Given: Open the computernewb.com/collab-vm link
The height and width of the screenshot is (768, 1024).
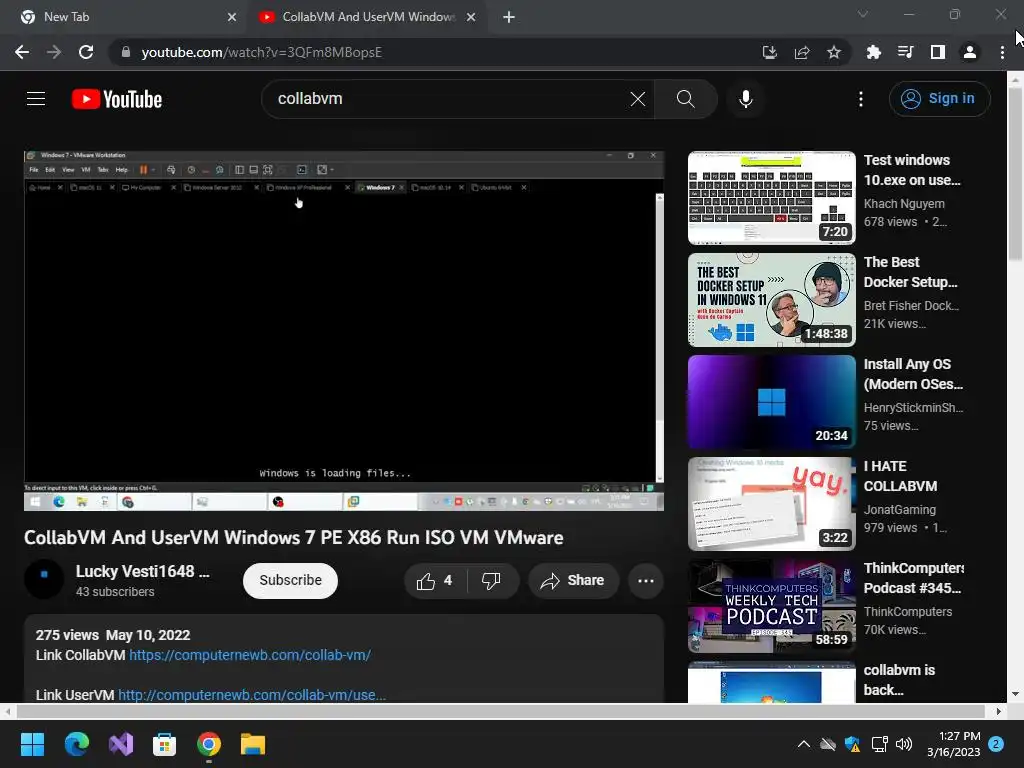Looking at the screenshot, I should (x=249, y=655).
